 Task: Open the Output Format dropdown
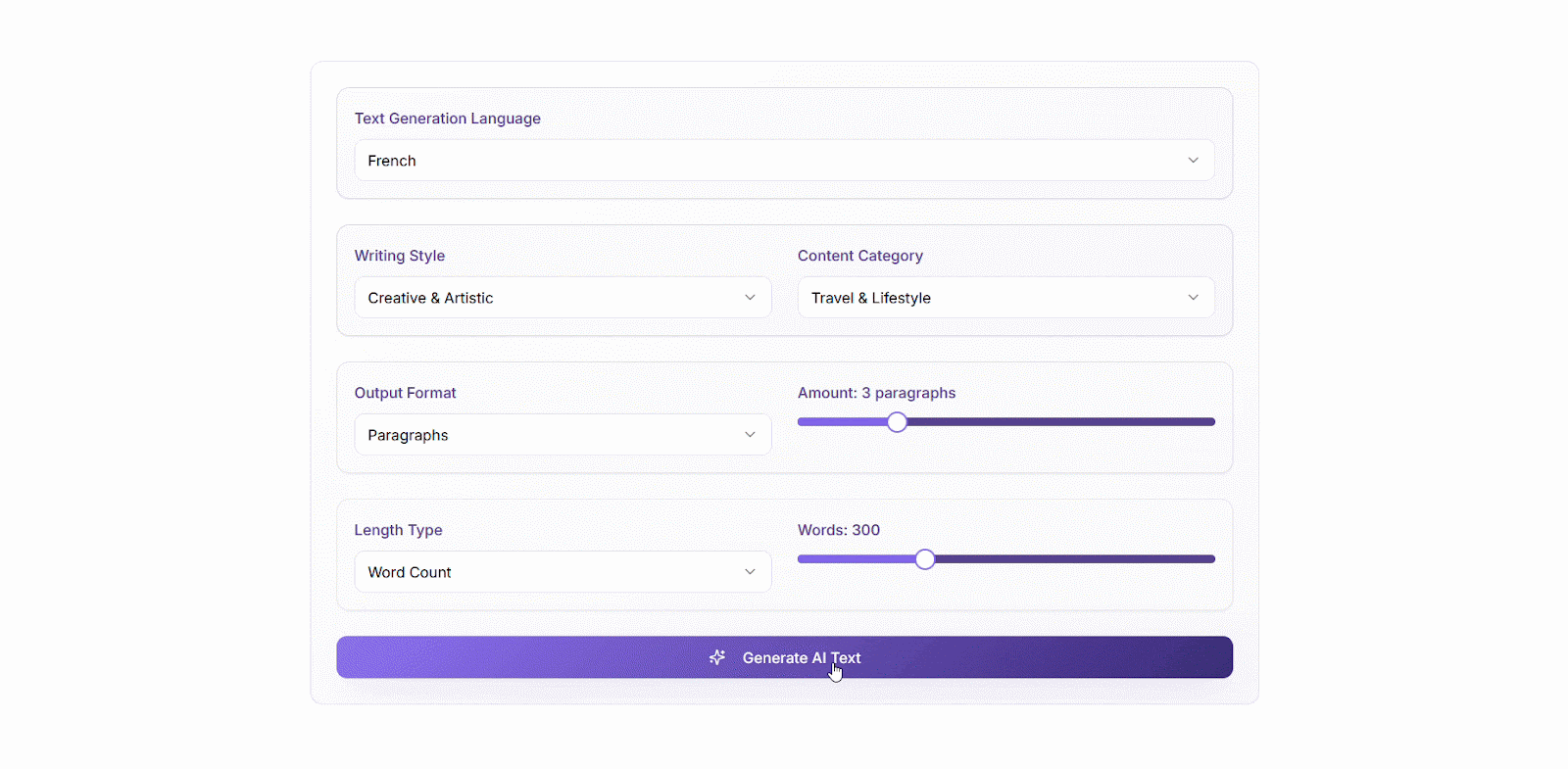pos(563,435)
